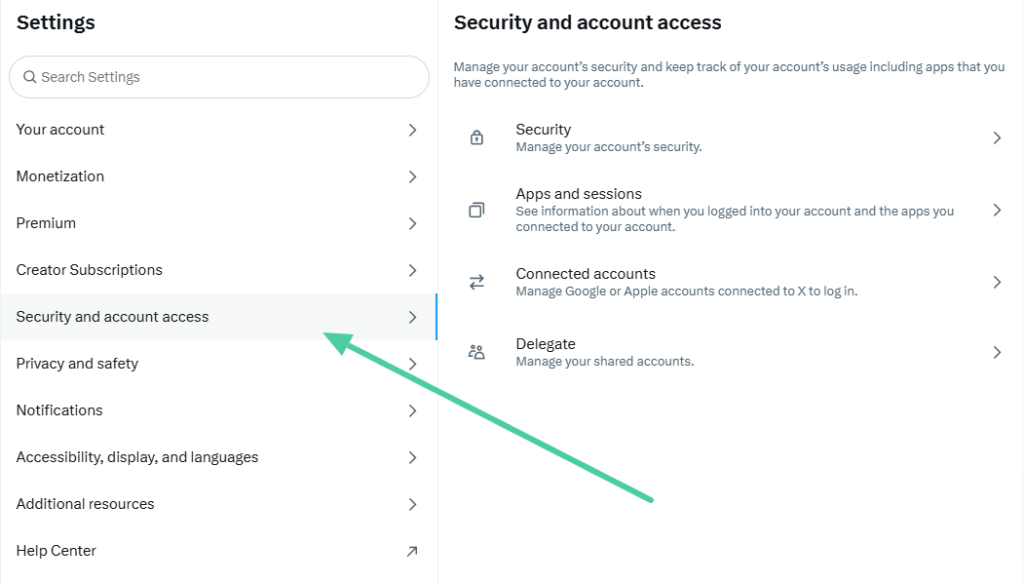Select the Monetization menu item

click(218, 176)
